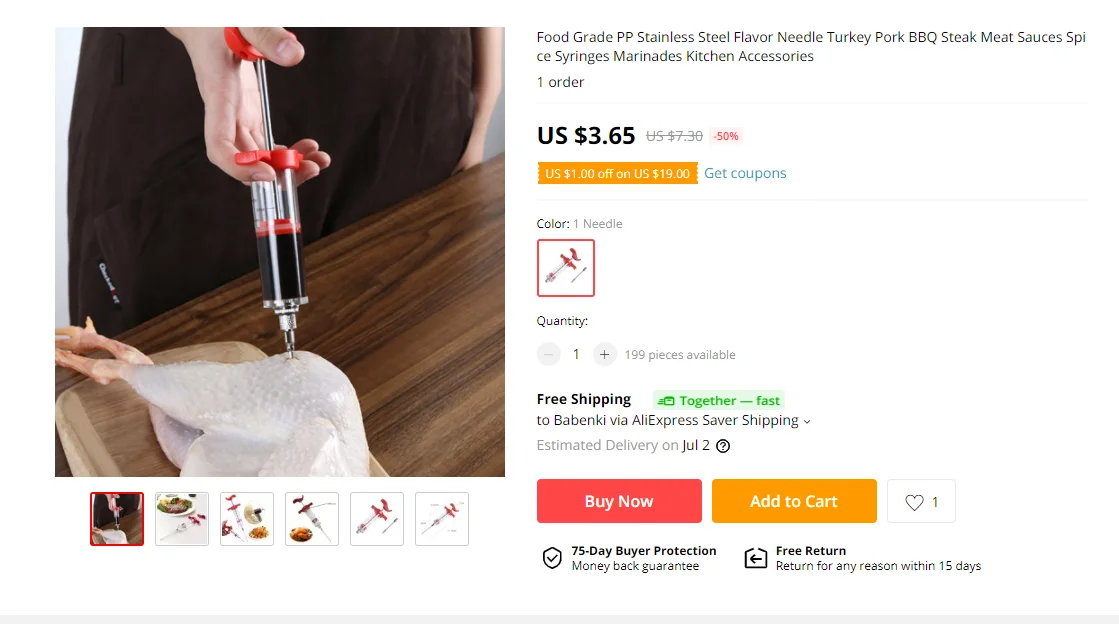Image resolution: width=1119 pixels, height=624 pixels.
Task: Expand the AliExpress Saver Shipping dropdown
Action: 807,421
